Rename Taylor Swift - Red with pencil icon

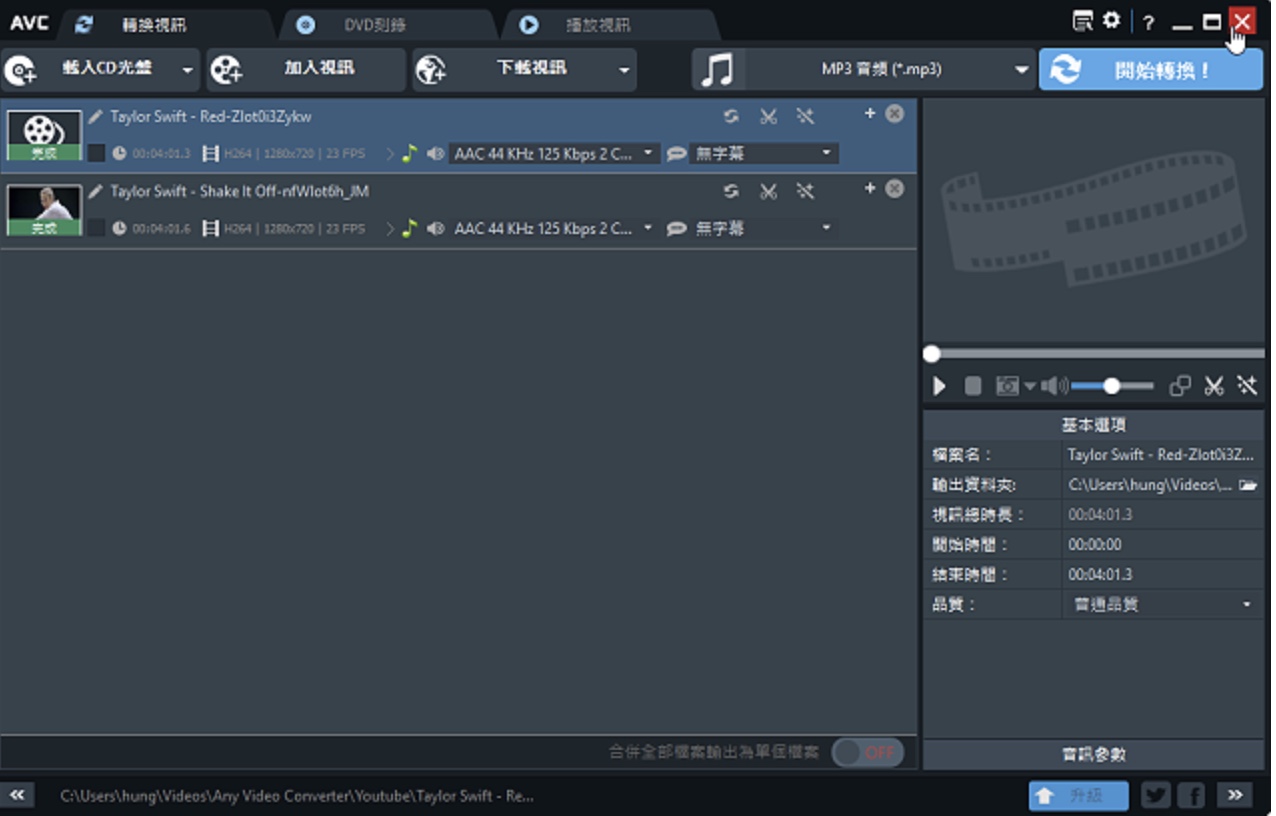pyautogui.click(x=95, y=116)
